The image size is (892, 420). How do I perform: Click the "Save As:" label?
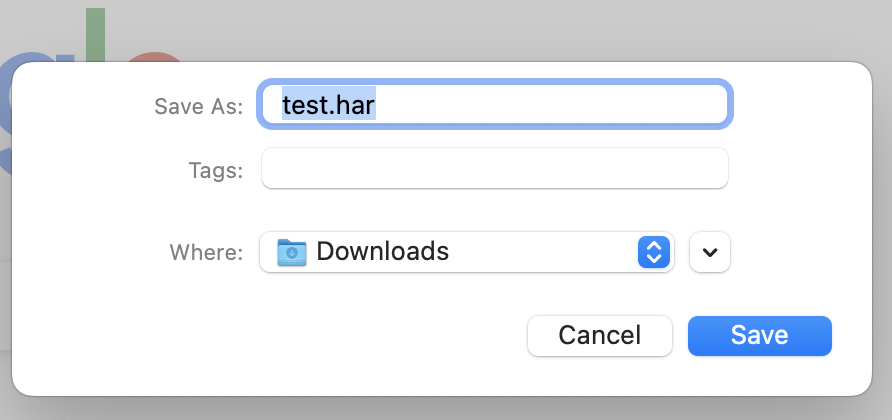click(198, 106)
